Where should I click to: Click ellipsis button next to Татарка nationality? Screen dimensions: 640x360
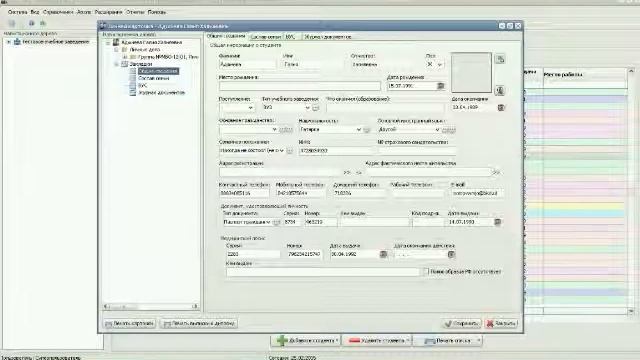click(x=367, y=130)
